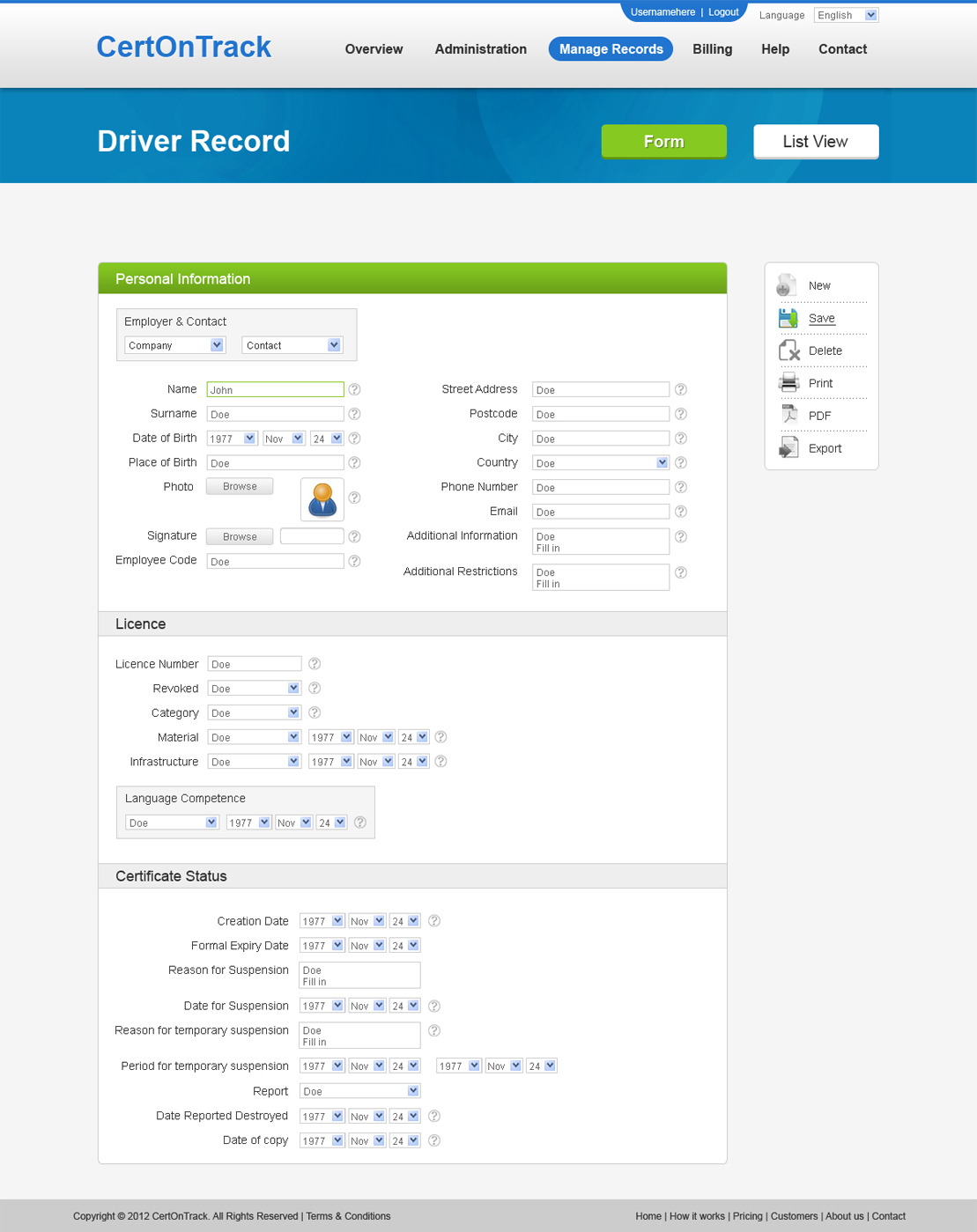Open Terms & Conditions link

click(x=348, y=1216)
